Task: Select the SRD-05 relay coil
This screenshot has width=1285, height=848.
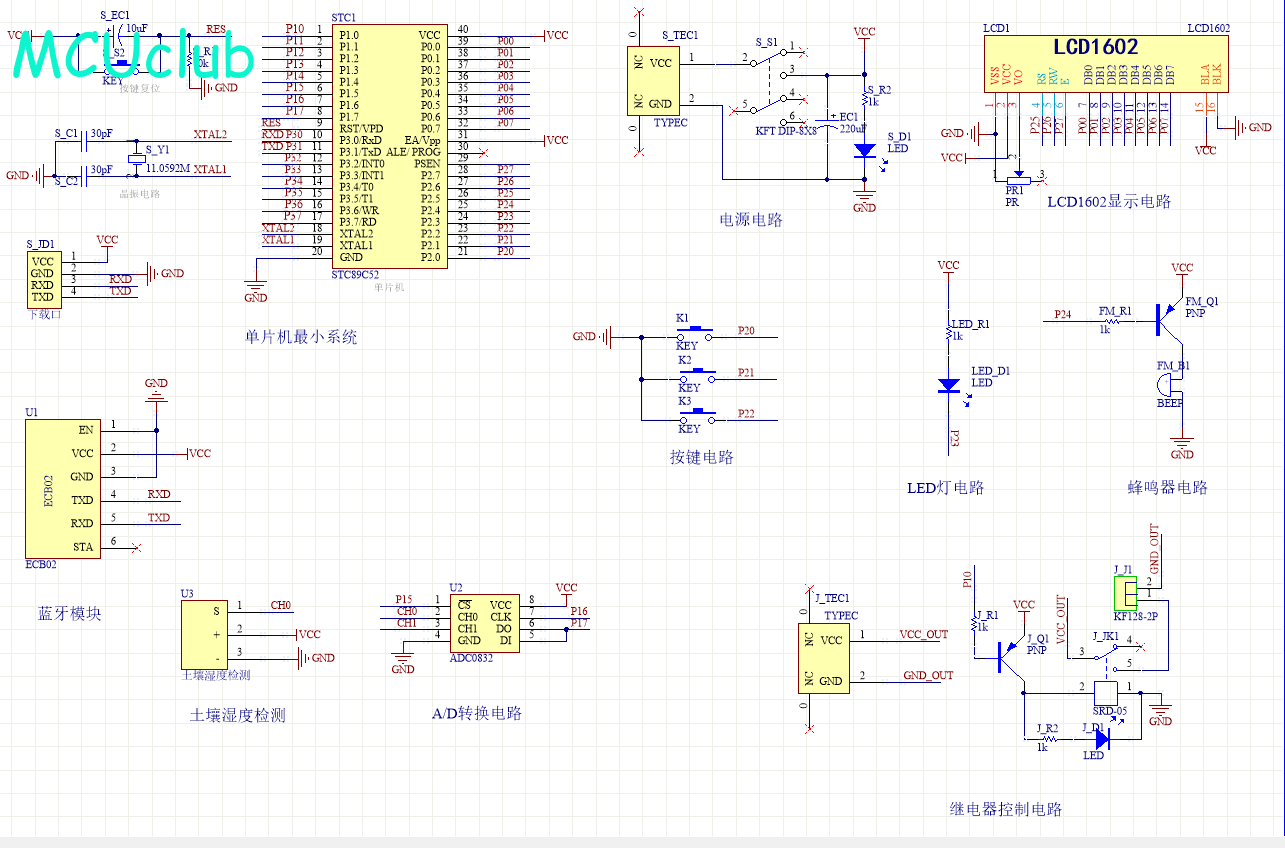Action: [x=1106, y=692]
